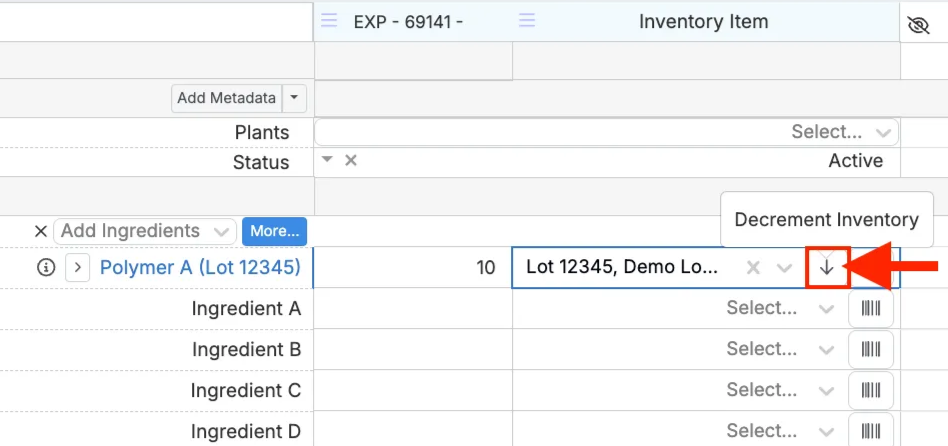Click the Decrement Inventory arrow icon
Screen dimensions: 948x446
[826, 268]
